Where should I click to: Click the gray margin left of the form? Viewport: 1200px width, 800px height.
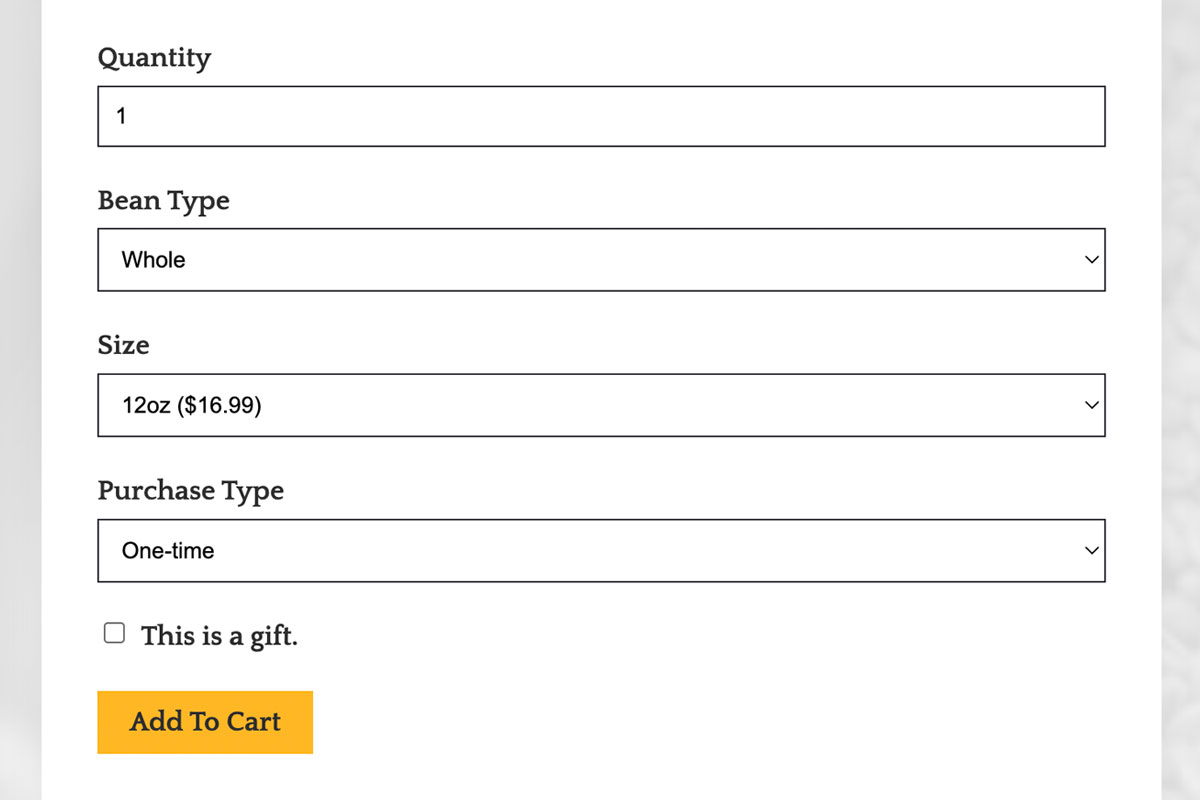click(20, 400)
